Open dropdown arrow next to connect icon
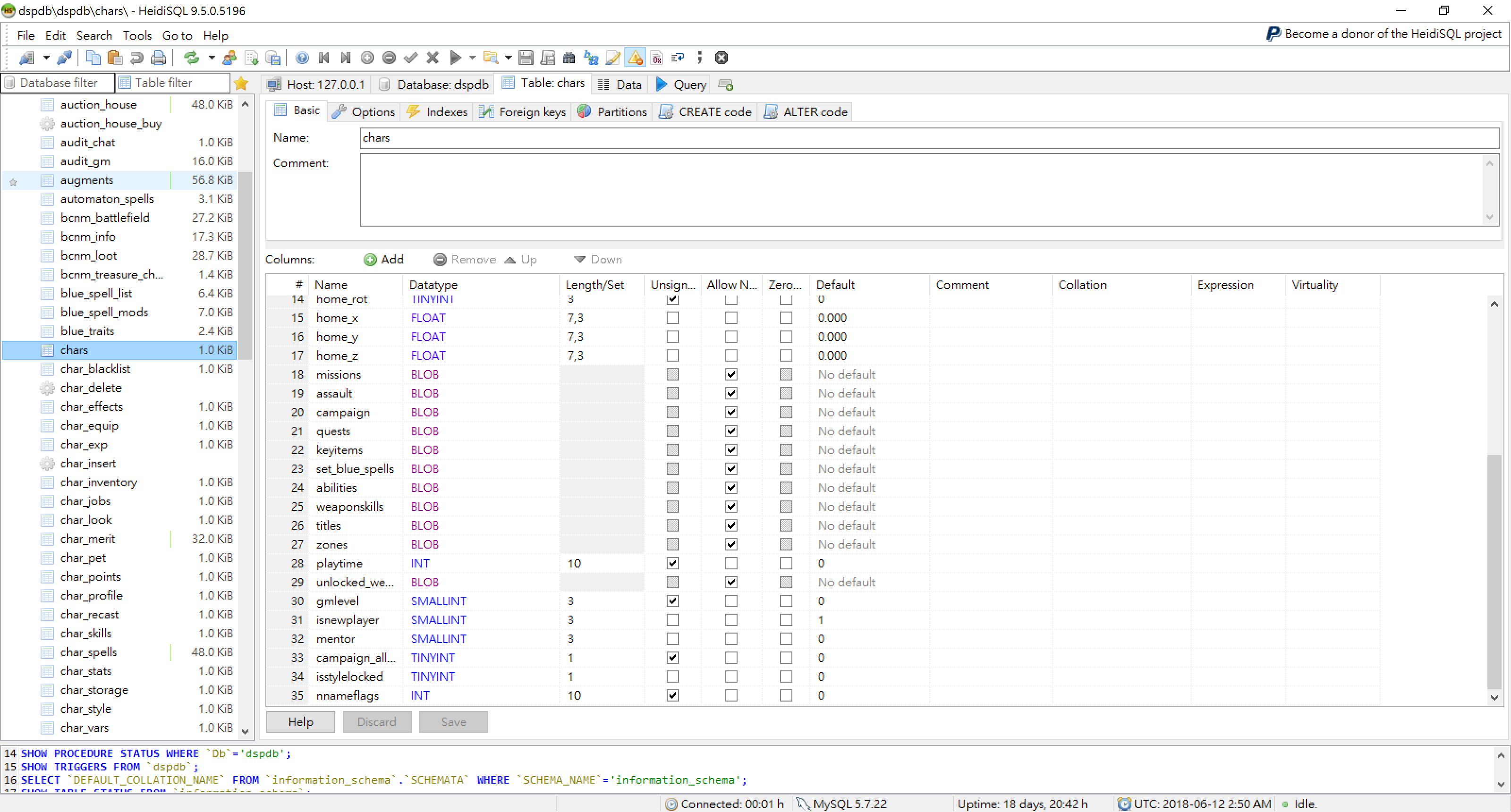1511x812 pixels. pyautogui.click(x=46, y=58)
